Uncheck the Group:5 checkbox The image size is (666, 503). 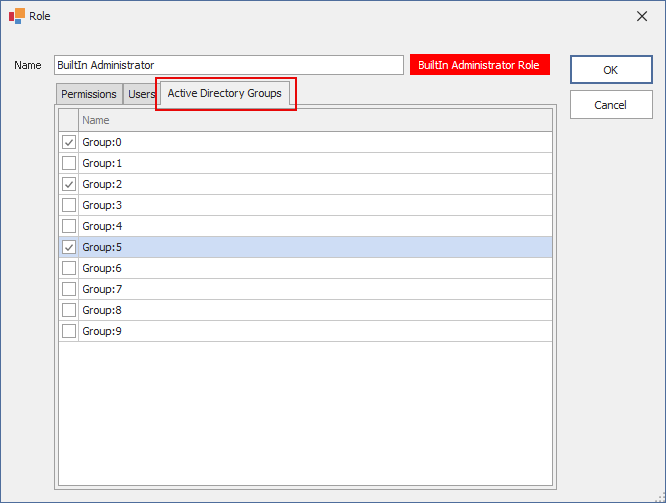pos(69,247)
